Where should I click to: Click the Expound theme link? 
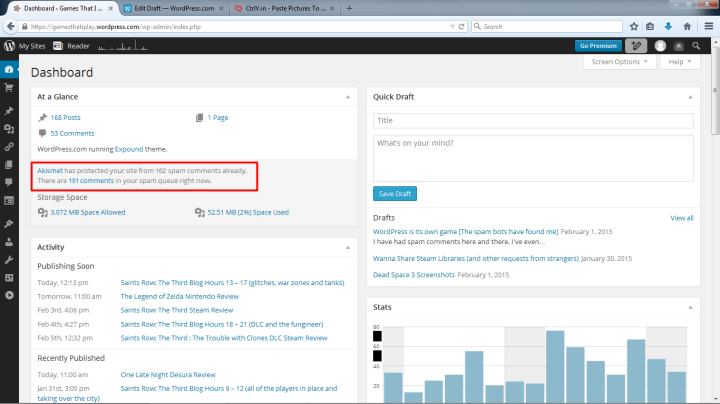[129, 149]
